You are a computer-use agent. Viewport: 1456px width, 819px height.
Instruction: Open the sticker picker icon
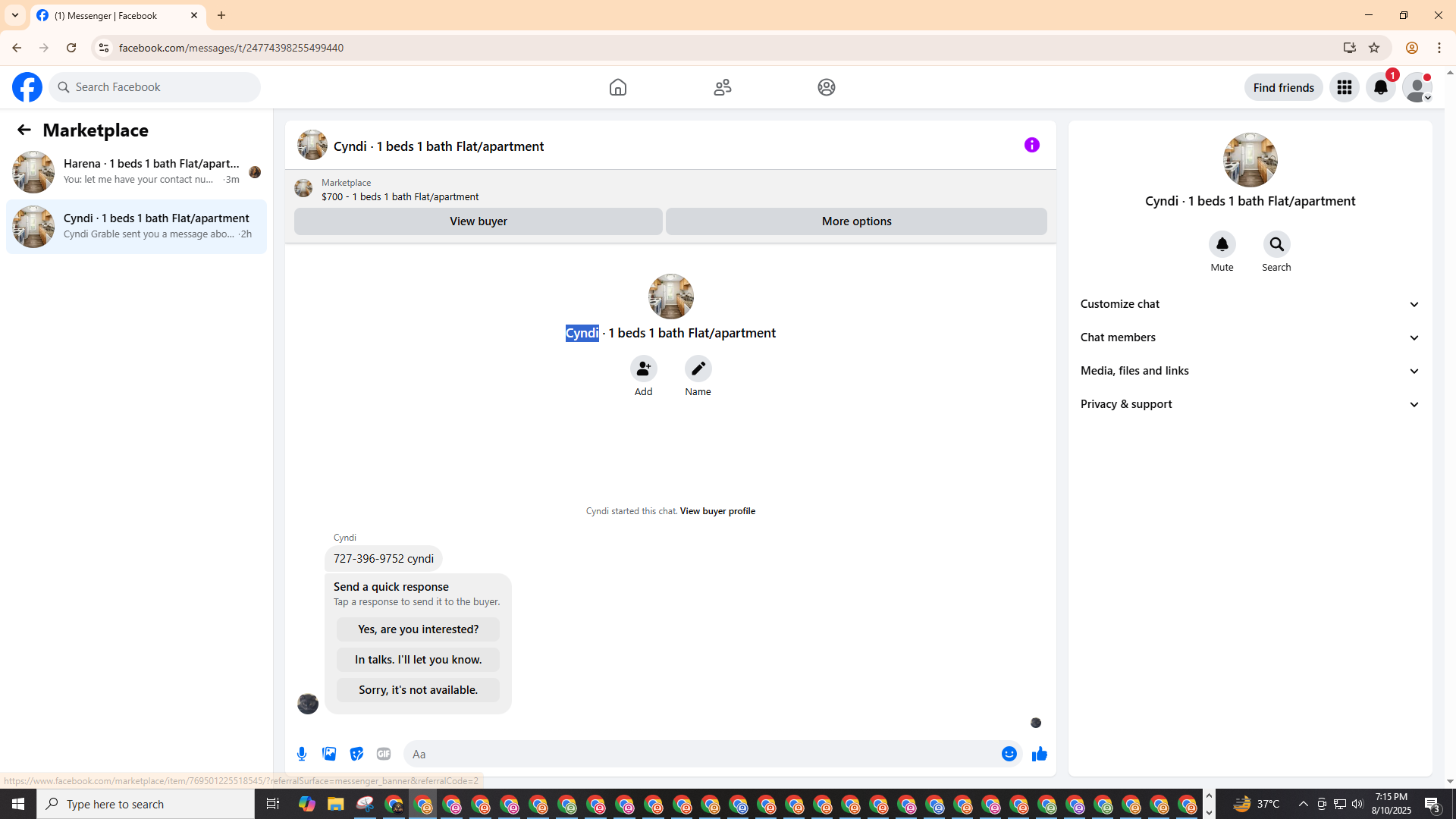[x=356, y=754]
